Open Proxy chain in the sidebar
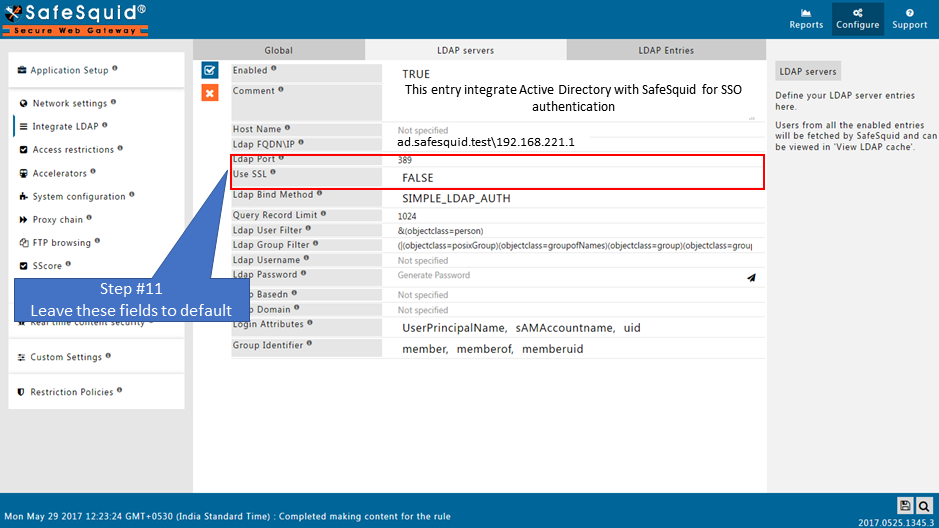Screen dimensions: 939x528 pos(57,220)
